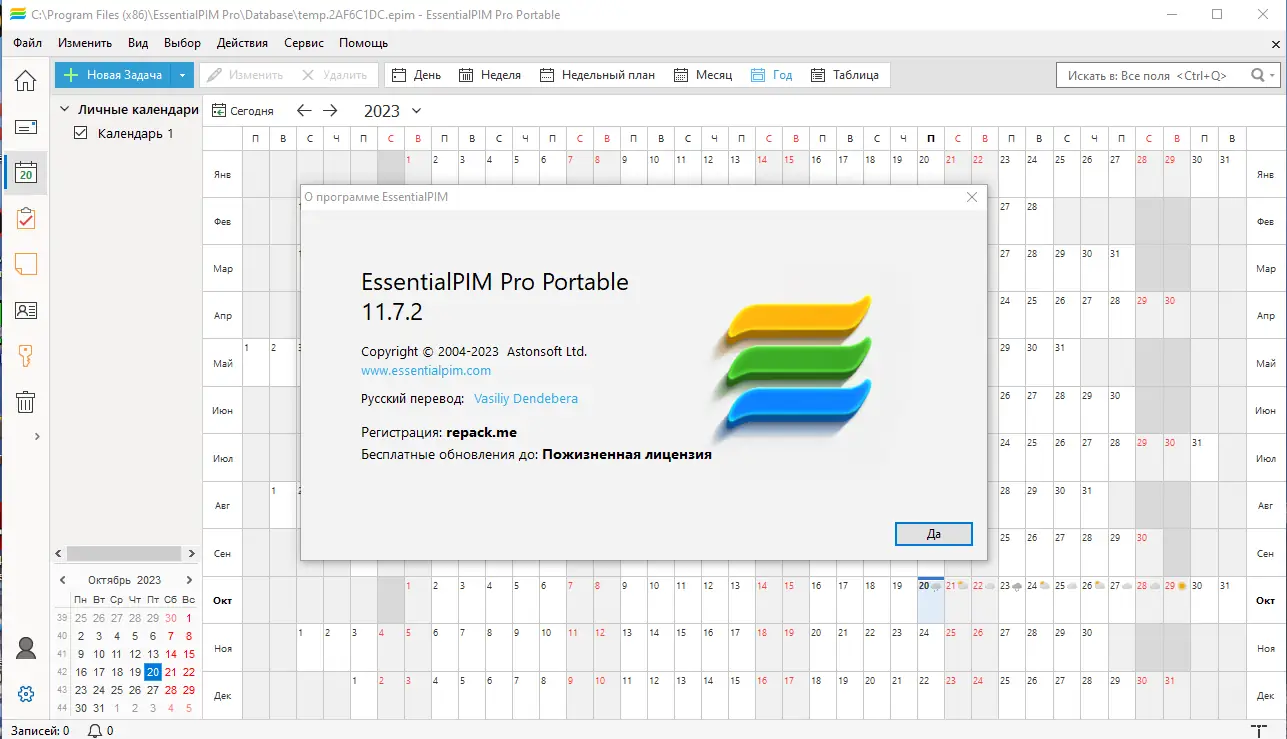Click today's highlighted October 20 year-grid cell
This screenshot has width=1287, height=739.
pyautogui.click(x=931, y=600)
